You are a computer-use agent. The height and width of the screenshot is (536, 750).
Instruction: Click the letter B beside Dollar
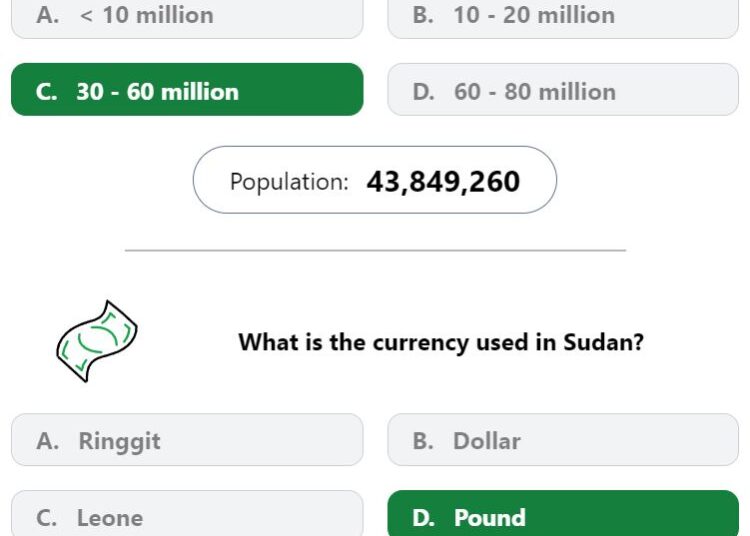423,440
